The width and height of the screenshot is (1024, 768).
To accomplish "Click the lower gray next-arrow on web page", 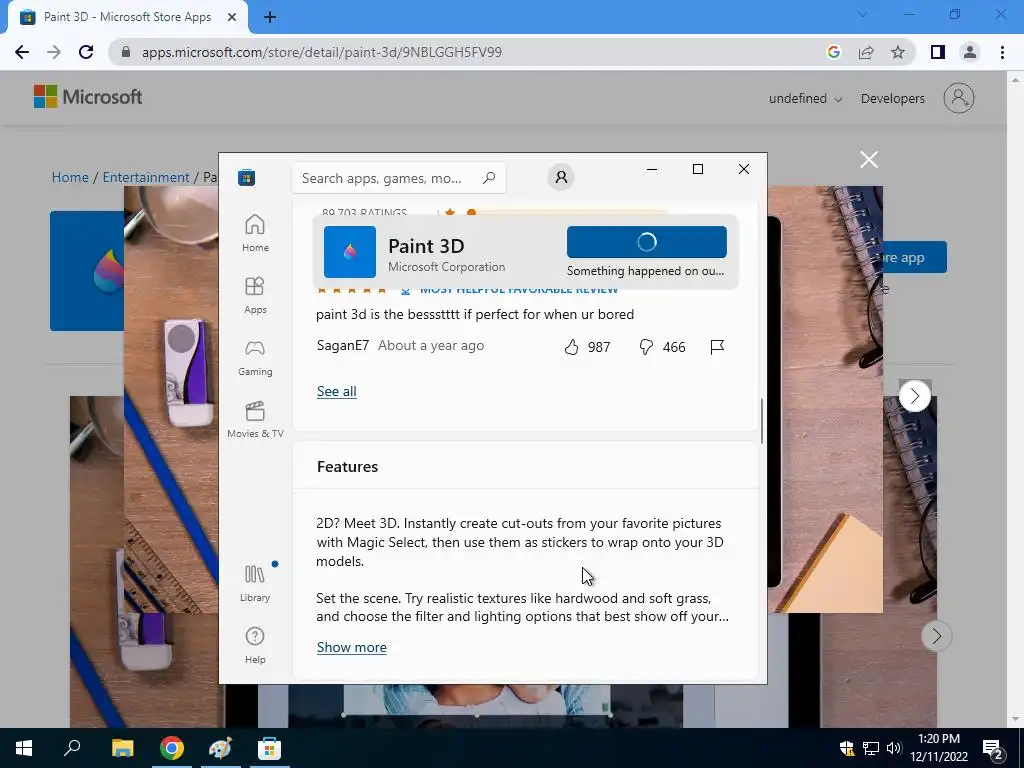I will (x=936, y=635).
